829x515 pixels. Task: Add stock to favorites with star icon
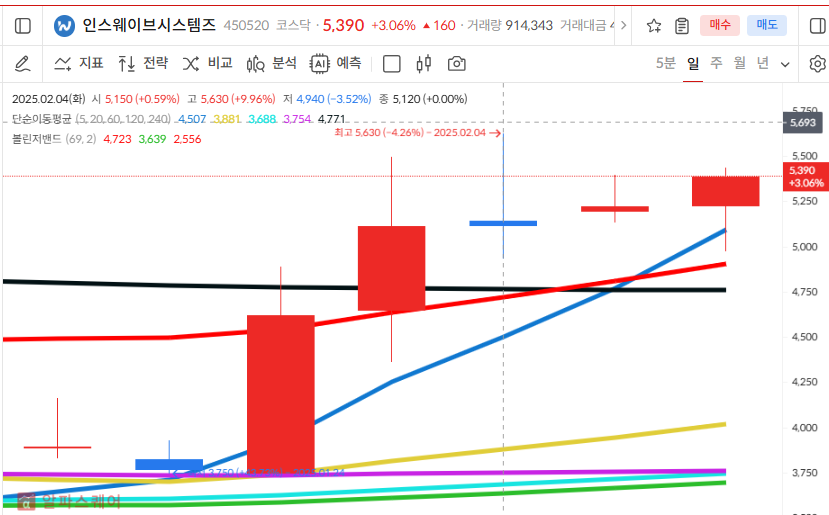pyautogui.click(x=654, y=25)
